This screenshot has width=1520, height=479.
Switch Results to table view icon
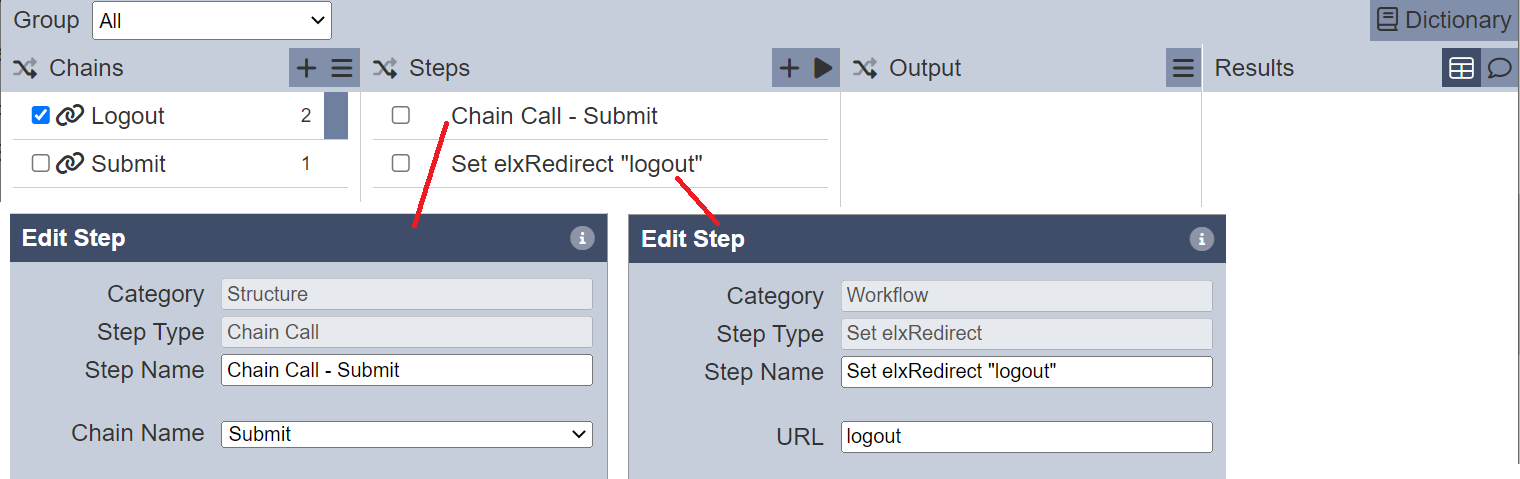(1461, 68)
